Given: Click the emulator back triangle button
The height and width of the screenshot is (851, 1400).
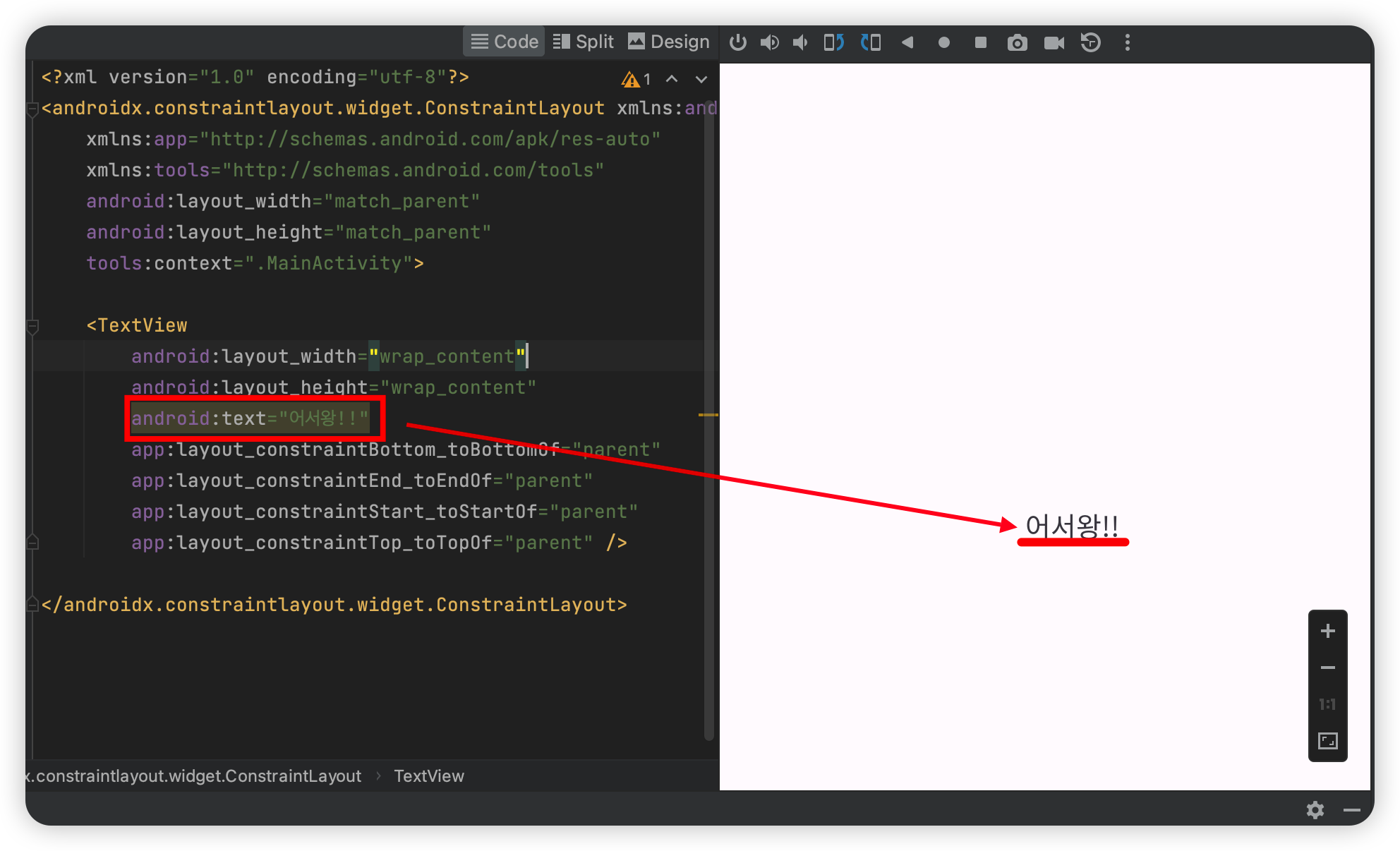Looking at the screenshot, I should point(907,42).
